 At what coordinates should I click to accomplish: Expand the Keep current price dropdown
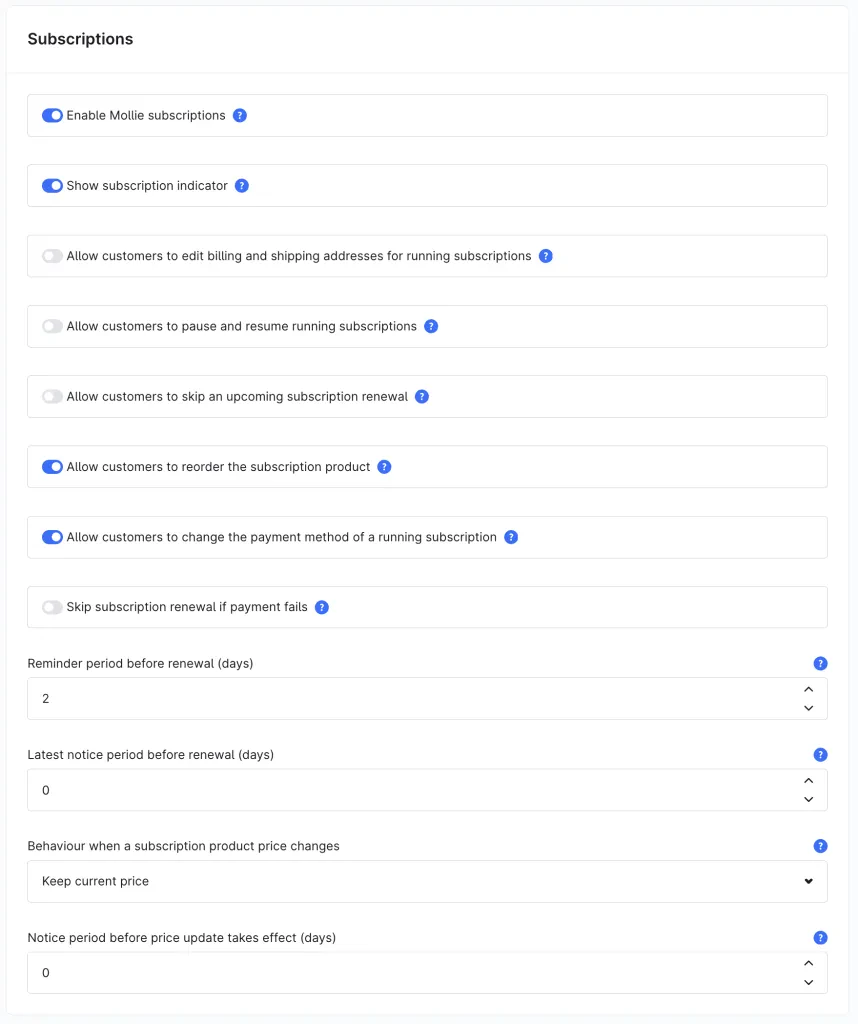click(x=427, y=882)
